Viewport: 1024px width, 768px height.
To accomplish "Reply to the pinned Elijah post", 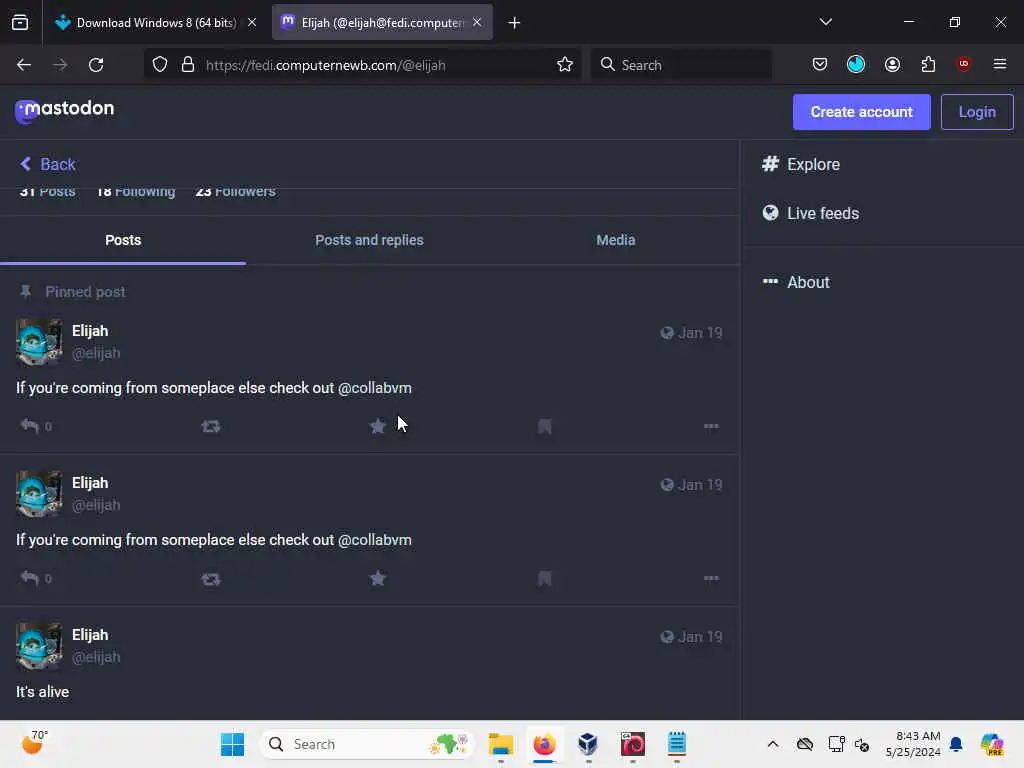I will point(29,426).
